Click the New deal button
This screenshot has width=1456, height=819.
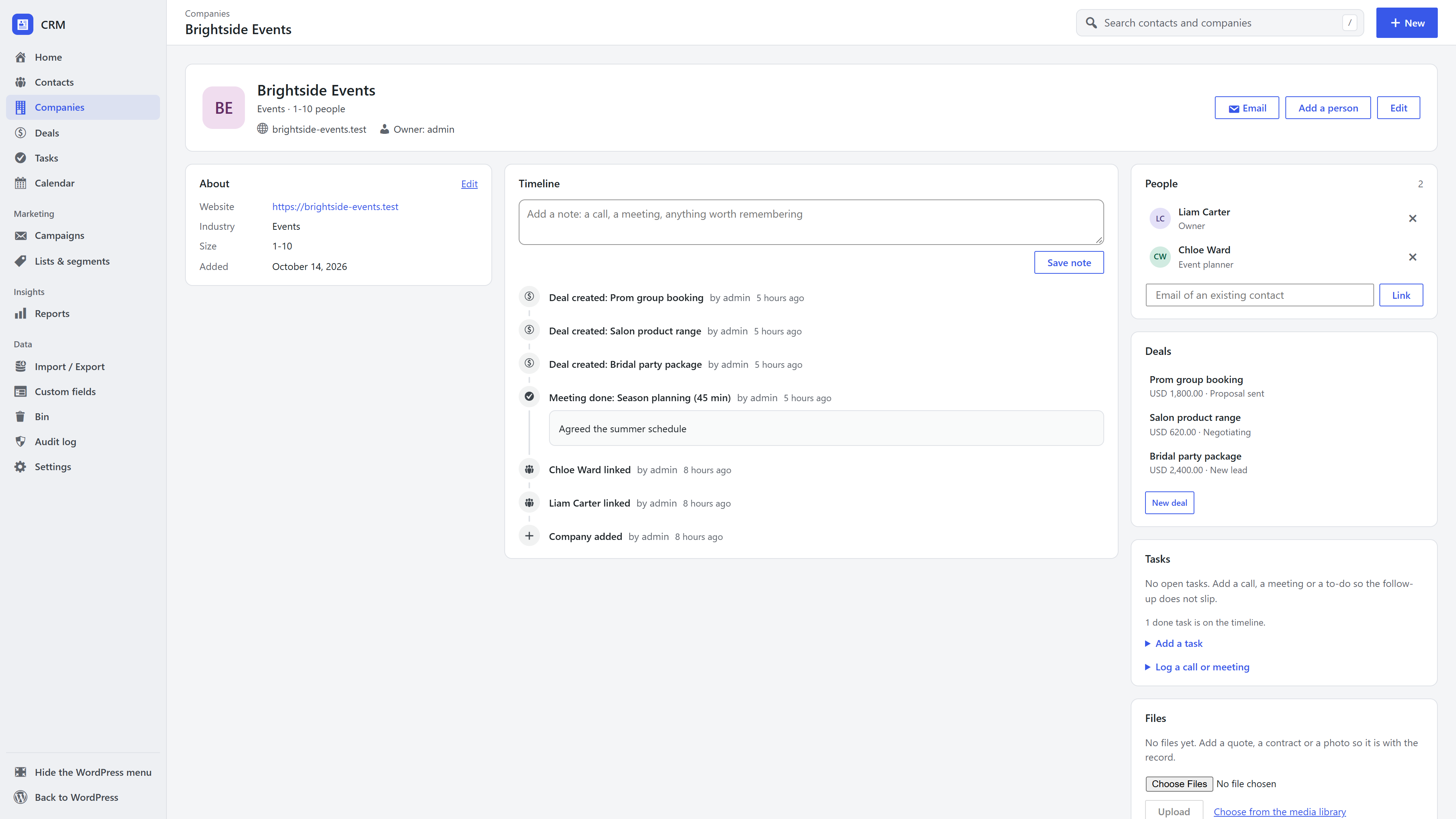[1169, 502]
